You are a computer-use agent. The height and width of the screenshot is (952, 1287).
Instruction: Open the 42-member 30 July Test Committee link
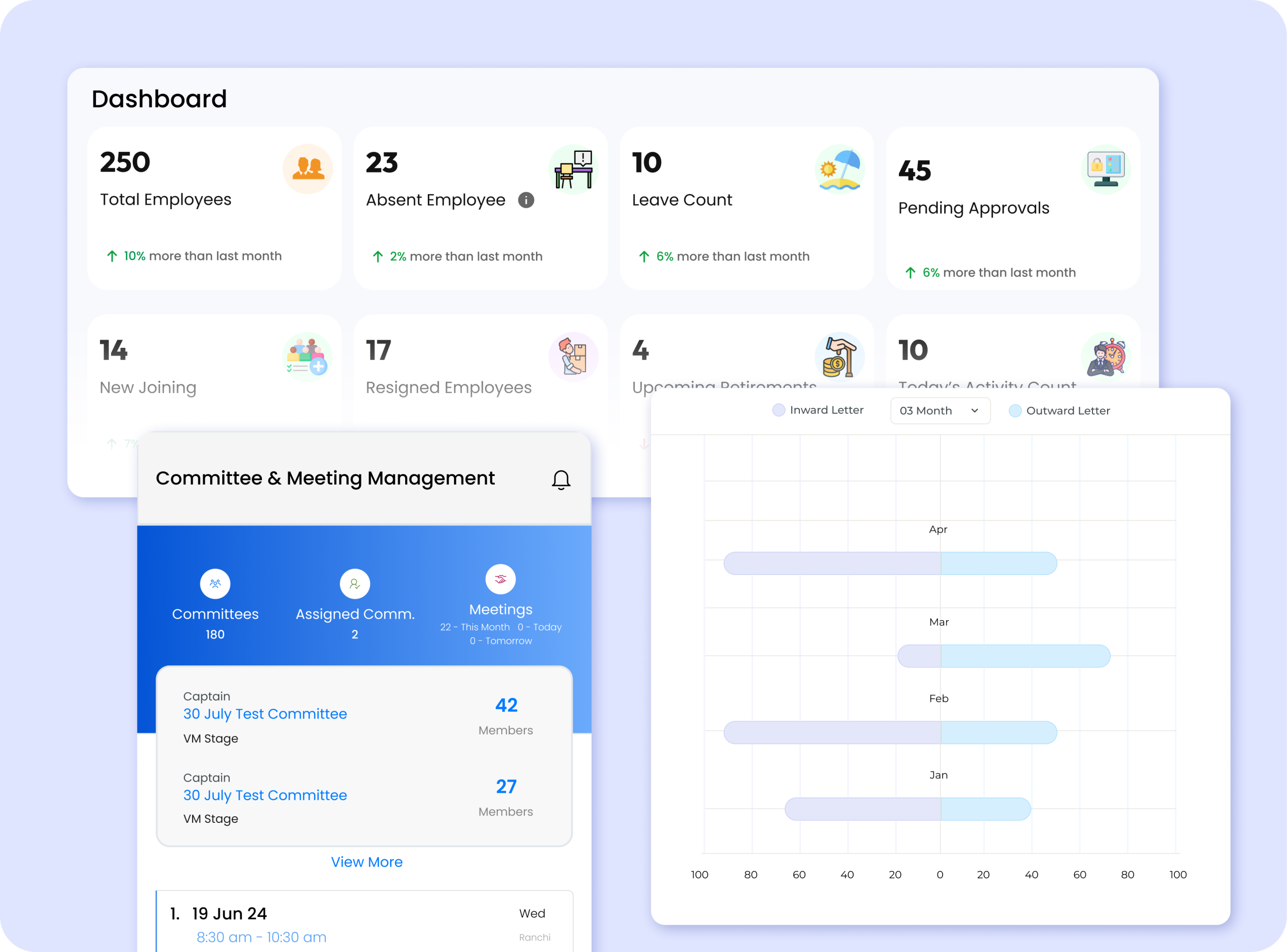[x=265, y=714]
